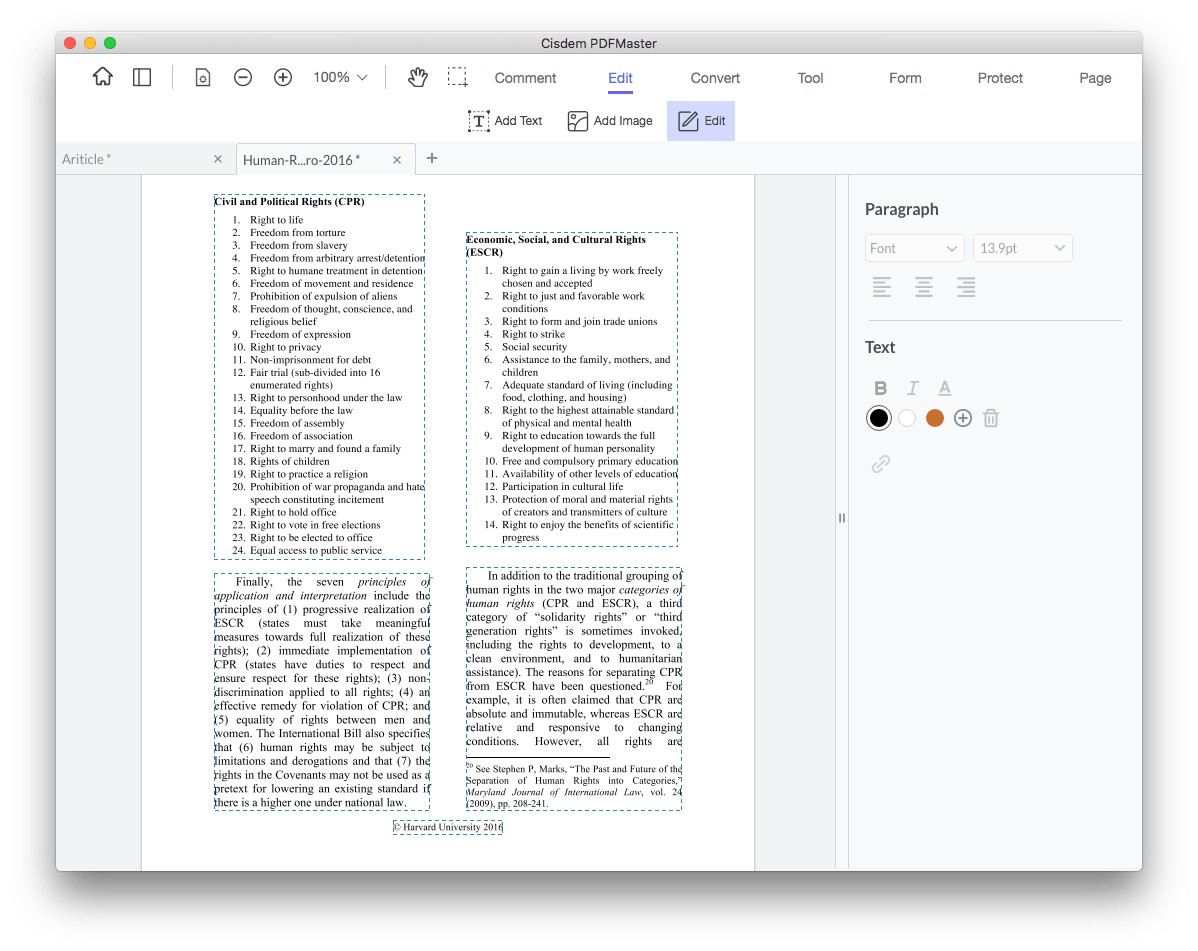Expand the 100% zoom level dropdown
Viewport: 1198px width, 951px height.
click(340, 78)
